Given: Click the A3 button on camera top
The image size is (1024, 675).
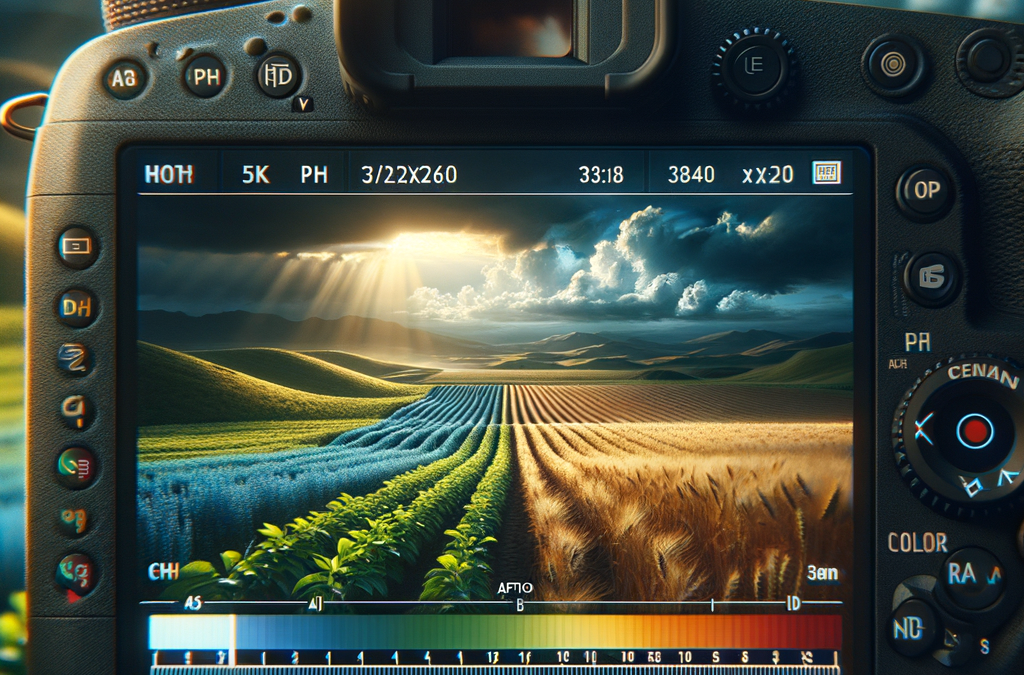Looking at the screenshot, I should pos(125,78).
